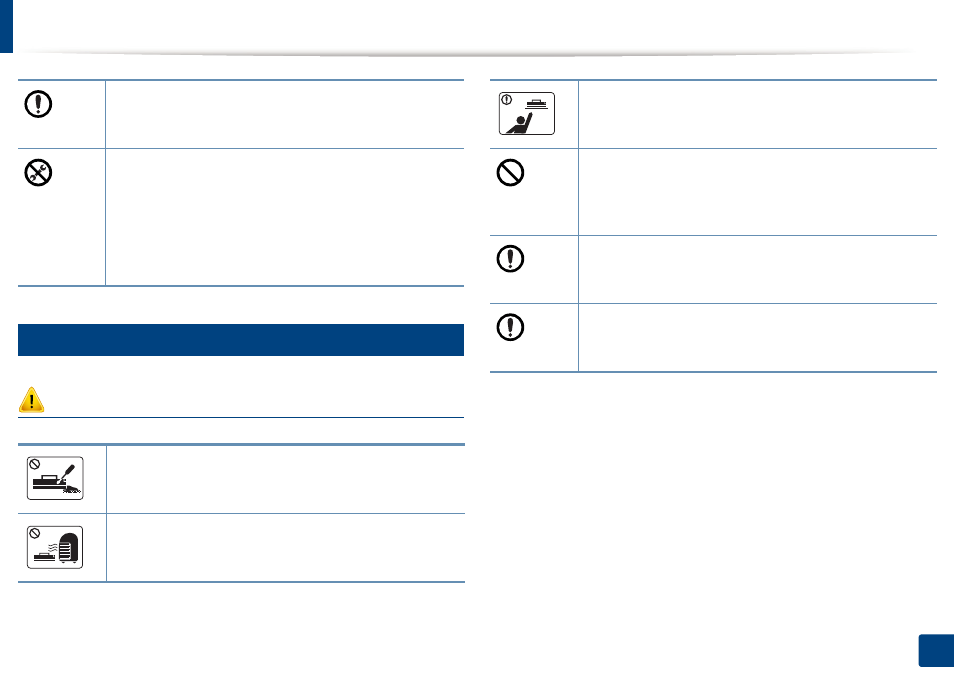954x674 pixels.
Task: Click empty cell beside the no-screwdriver pictogram
Action: pos(285,479)
